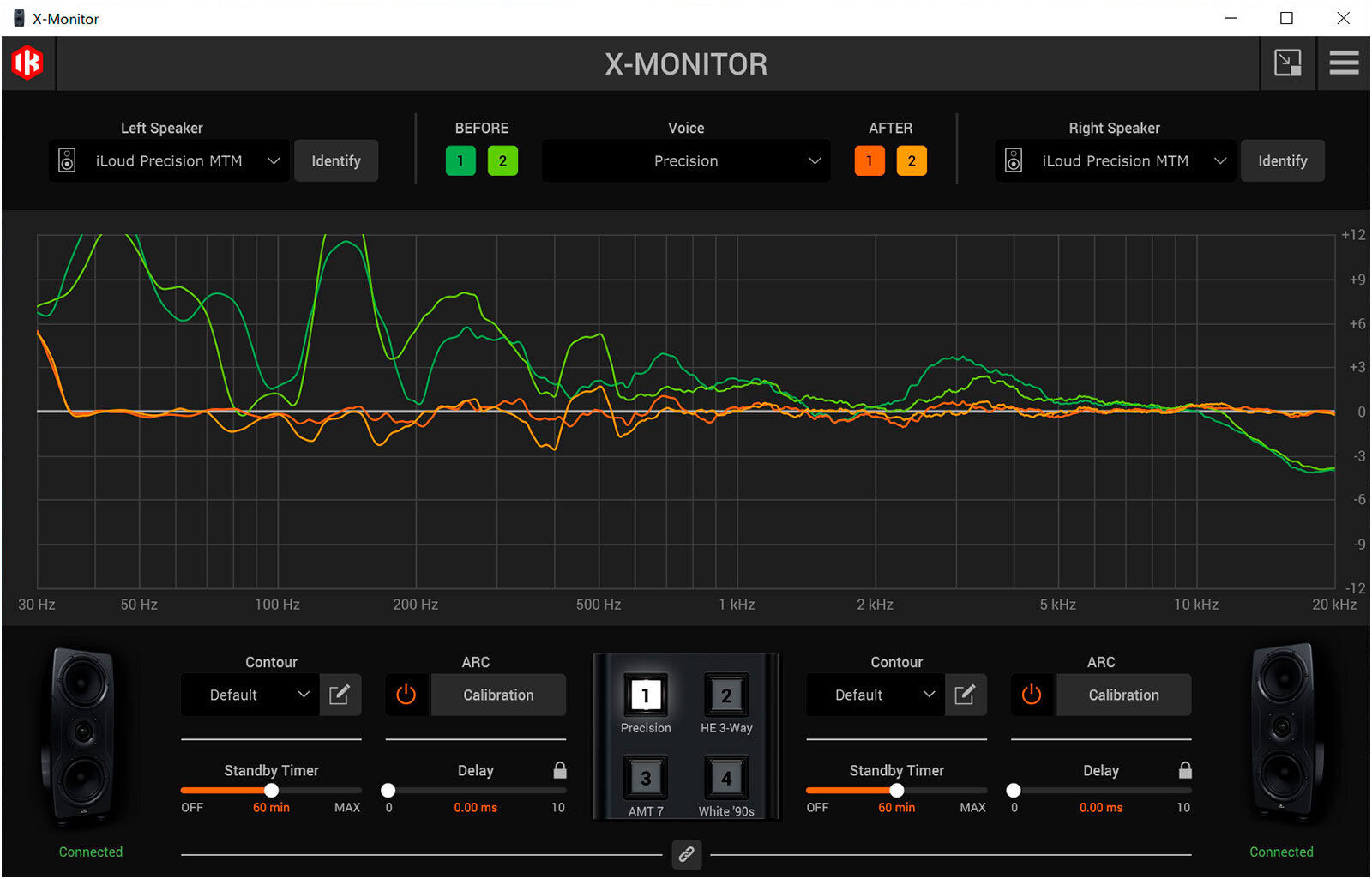Open the right Contour Default dropdown

[x=875, y=695]
